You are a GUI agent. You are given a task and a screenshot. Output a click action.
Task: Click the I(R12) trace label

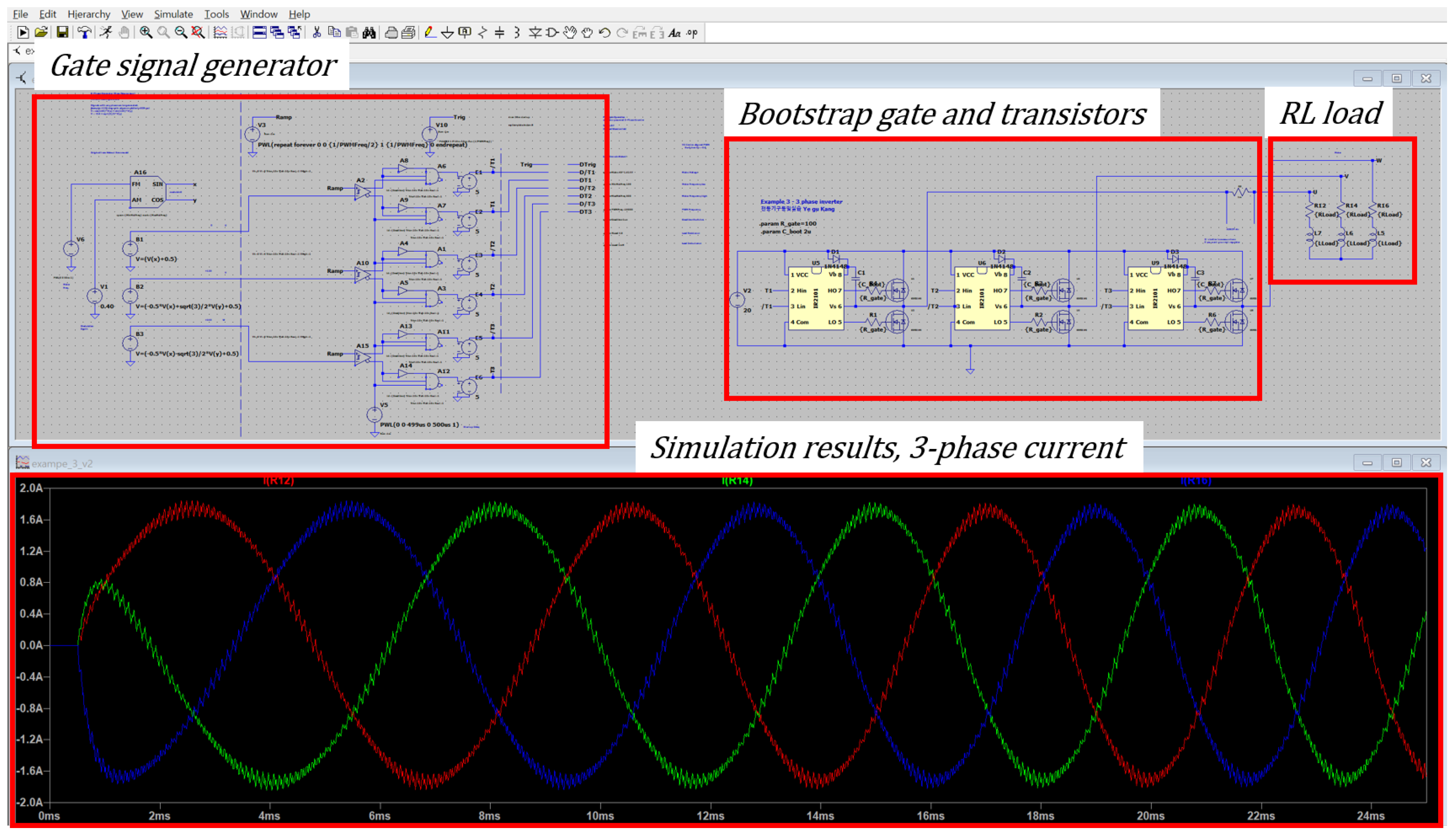pos(278,481)
